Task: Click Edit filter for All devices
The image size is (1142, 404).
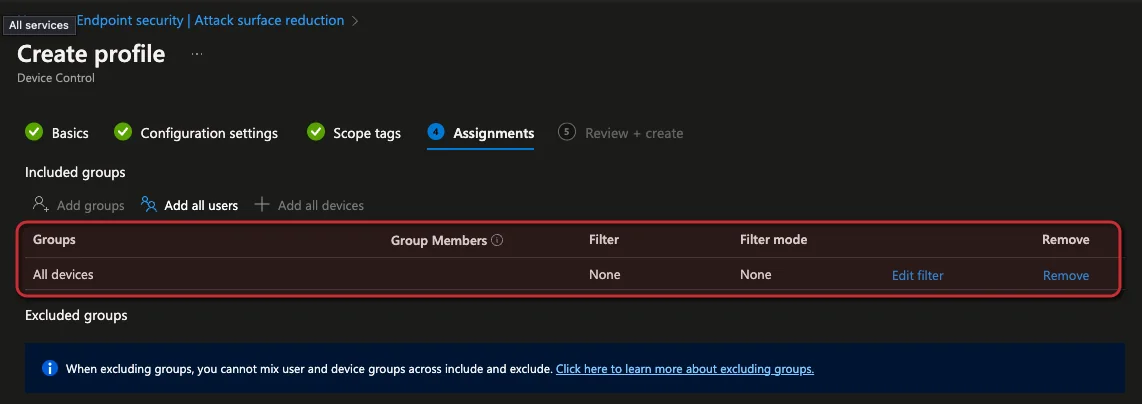Action: [x=918, y=275]
